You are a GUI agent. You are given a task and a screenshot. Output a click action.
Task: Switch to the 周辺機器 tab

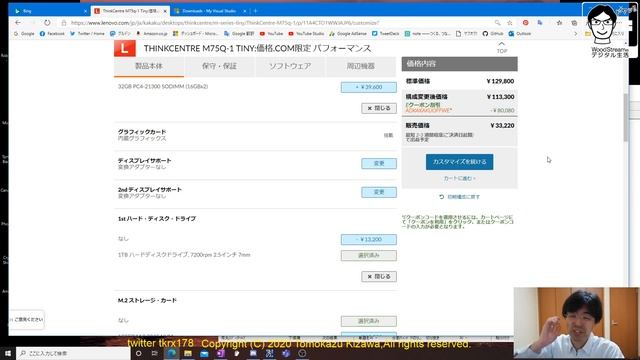click(x=361, y=66)
